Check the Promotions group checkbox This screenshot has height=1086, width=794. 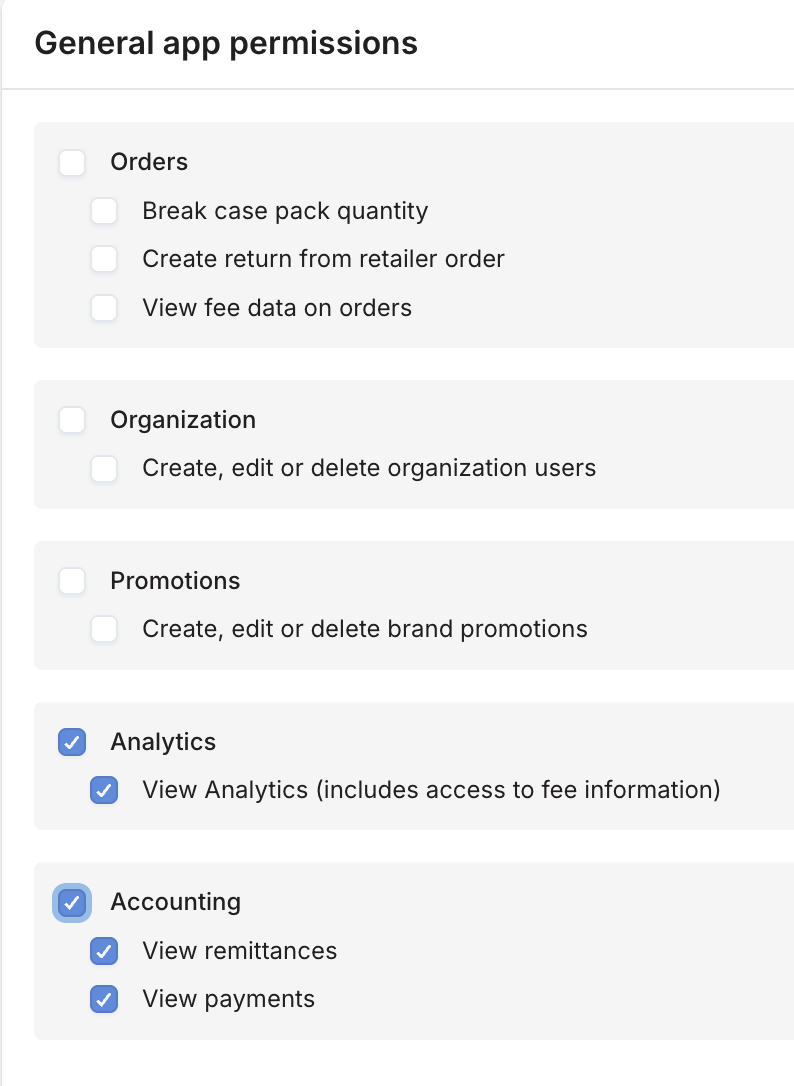pos(72,581)
